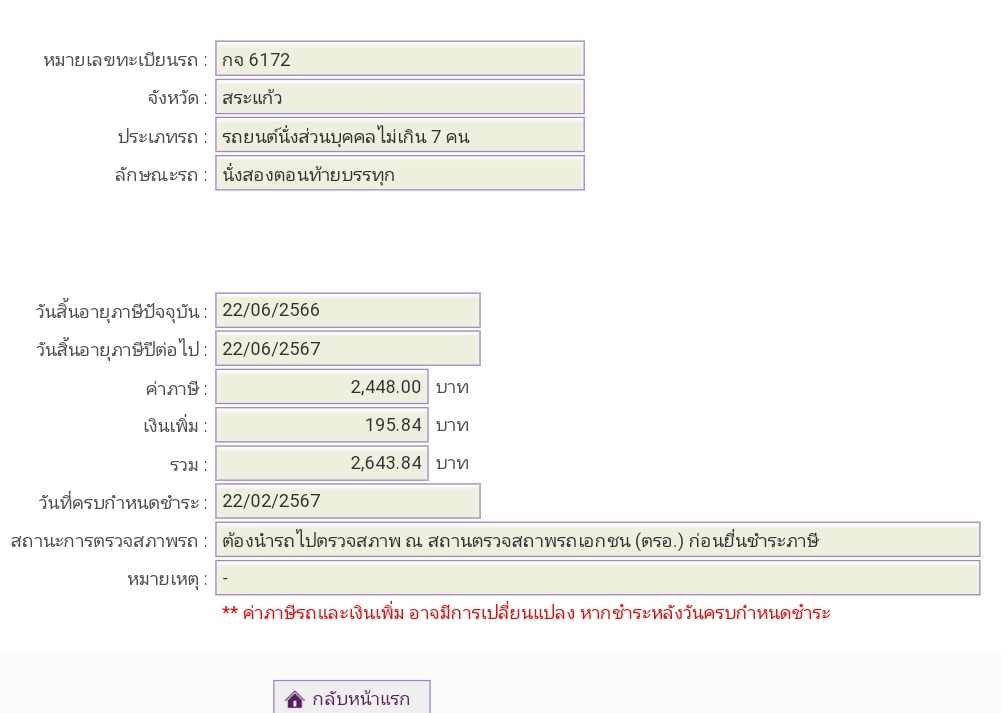Click payment due date field 22/02/2567

pyautogui.click(x=348, y=501)
